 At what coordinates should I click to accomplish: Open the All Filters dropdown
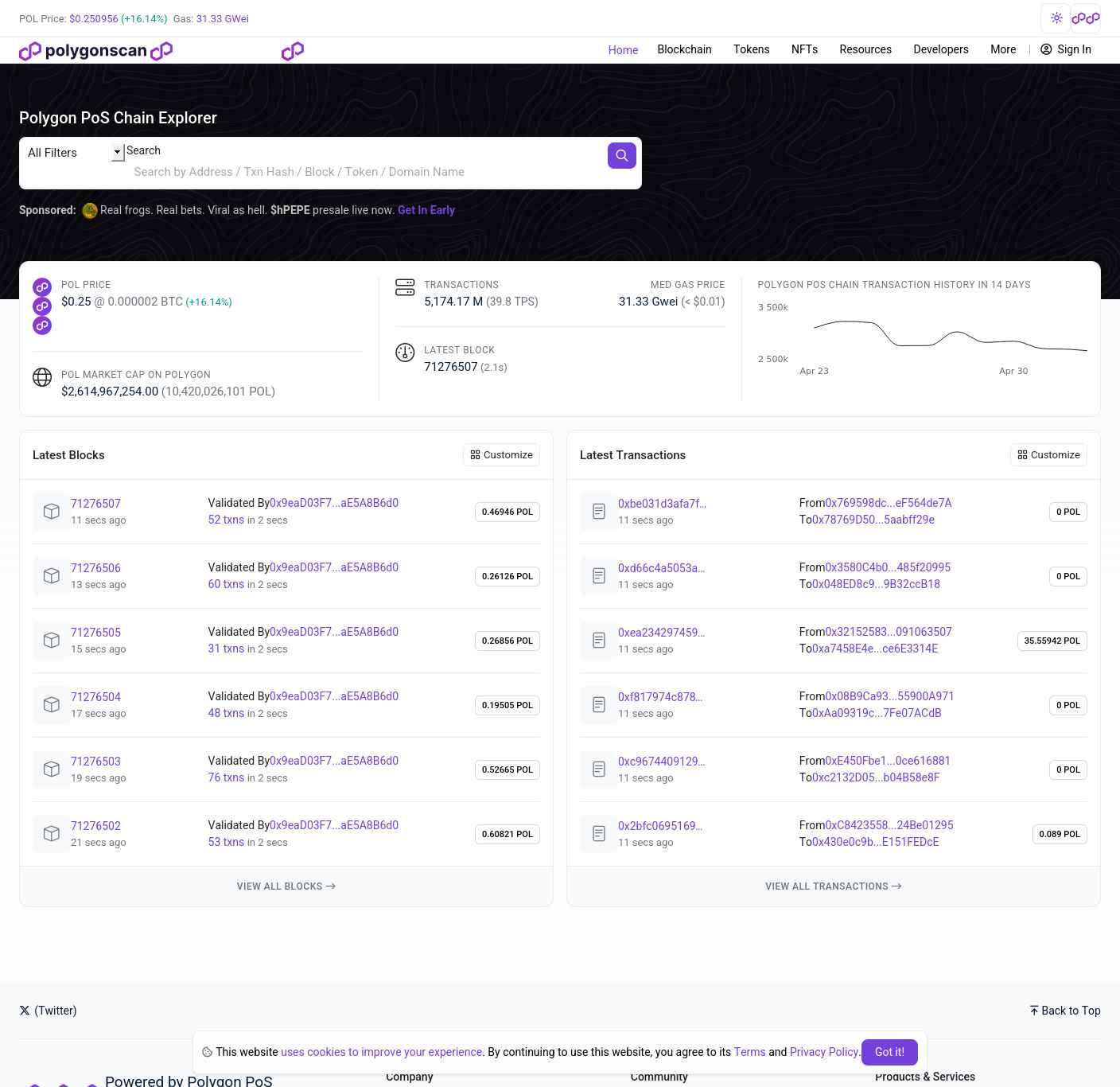click(x=76, y=153)
